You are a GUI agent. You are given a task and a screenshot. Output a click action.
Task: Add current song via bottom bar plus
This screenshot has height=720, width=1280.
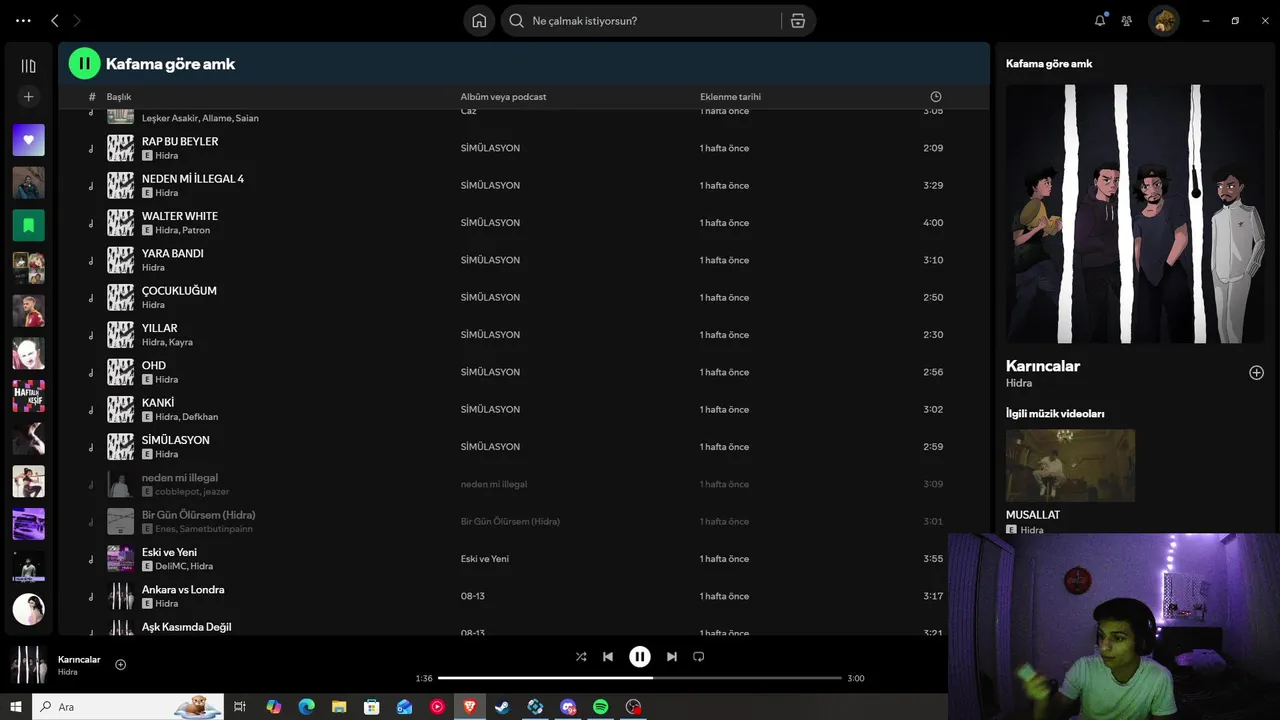pyautogui.click(x=121, y=665)
